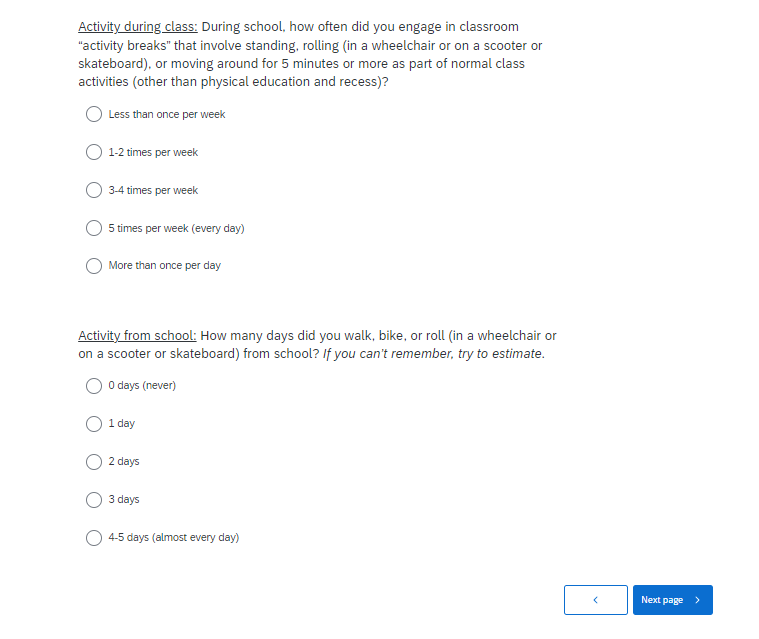Pick the '1 day' radio button
Image resolution: width=759 pixels, height=639 pixels.
(94, 424)
